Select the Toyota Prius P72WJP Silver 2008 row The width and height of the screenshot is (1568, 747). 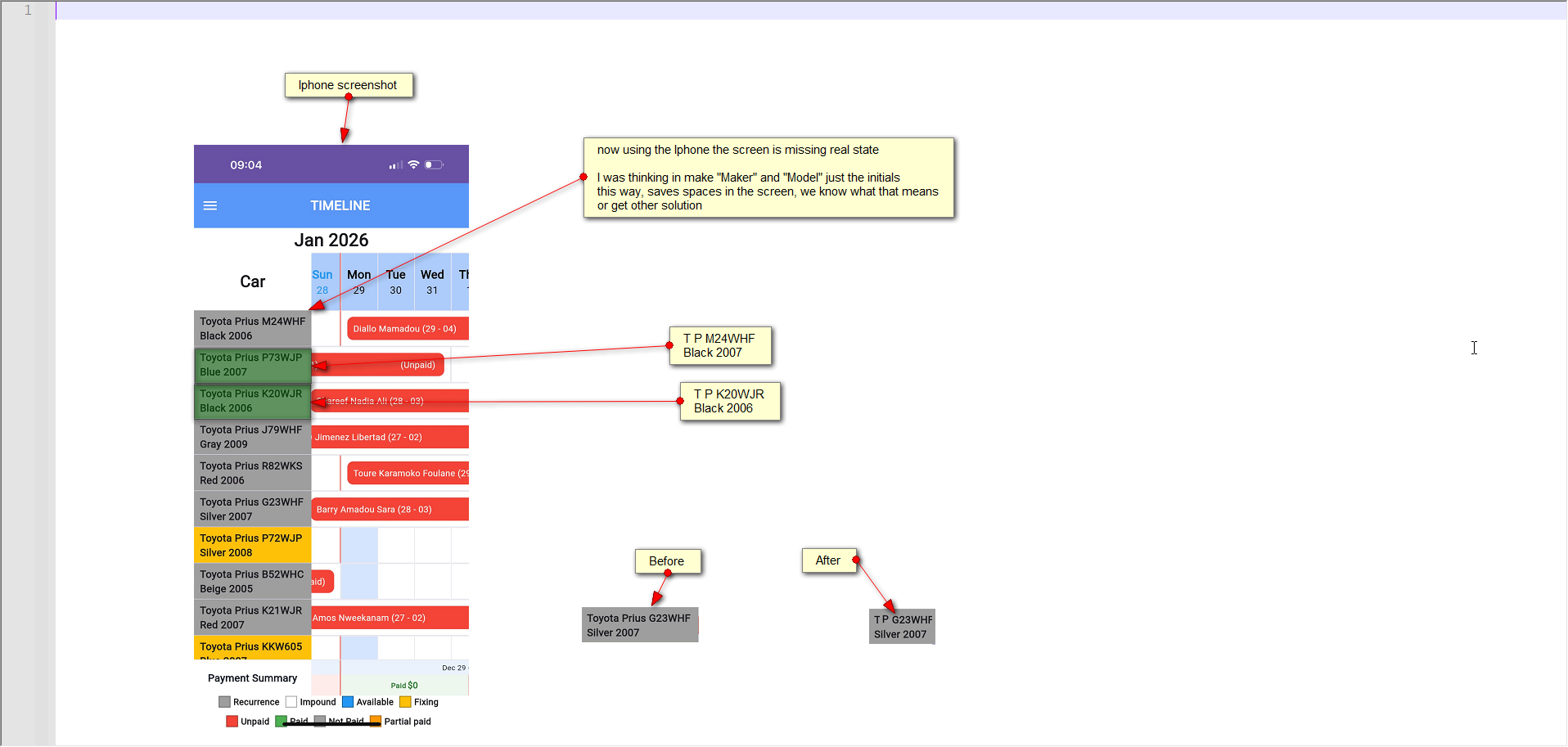click(252, 546)
